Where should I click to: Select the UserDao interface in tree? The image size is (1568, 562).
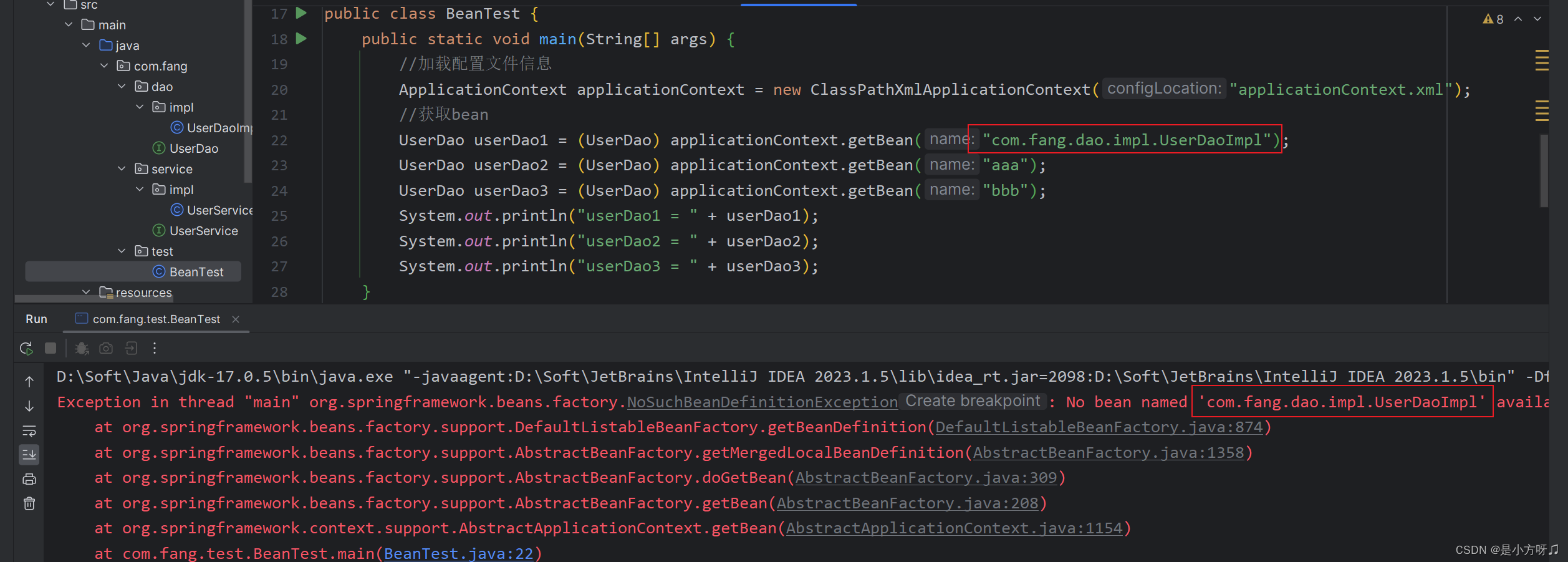click(185, 148)
